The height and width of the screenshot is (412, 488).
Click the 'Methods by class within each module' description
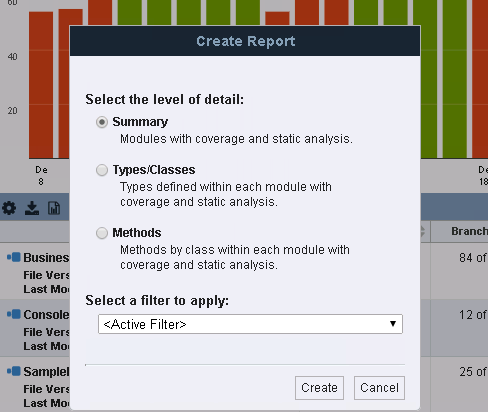point(235,257)
